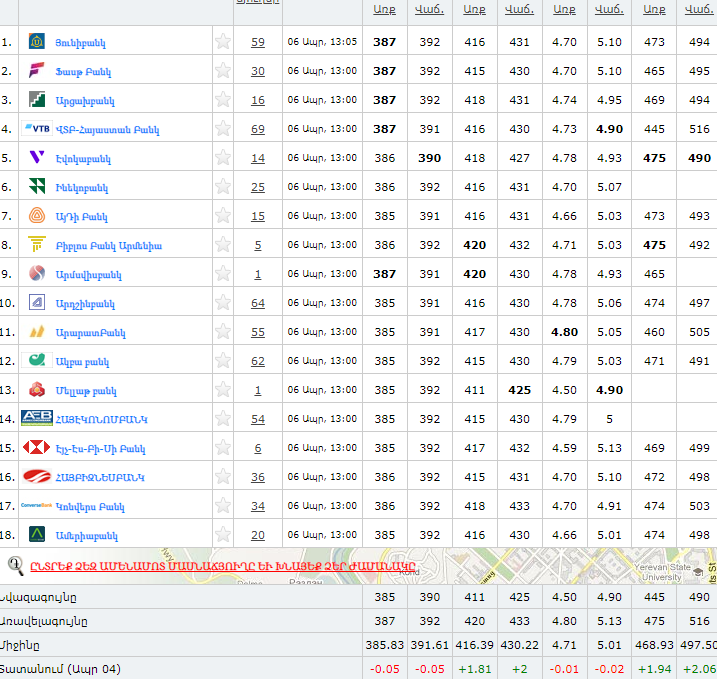Image resolution: width=717 pixels, height=679 pixels.
Task: Click the Armswissbank logo in row 9
Action: 37,273
